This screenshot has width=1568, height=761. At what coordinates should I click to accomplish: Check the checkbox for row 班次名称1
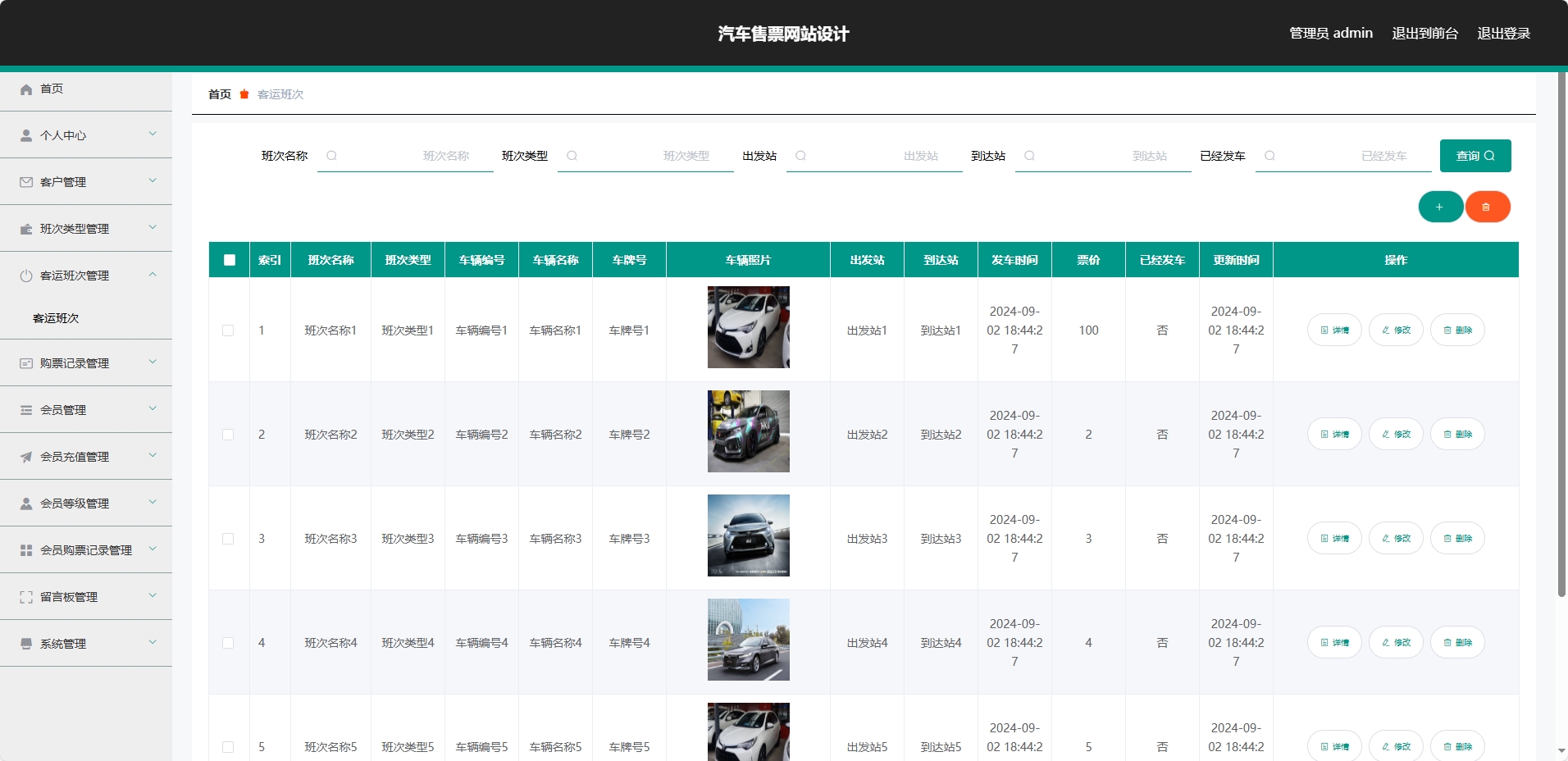pyautogui.click(x=229, y=330)
